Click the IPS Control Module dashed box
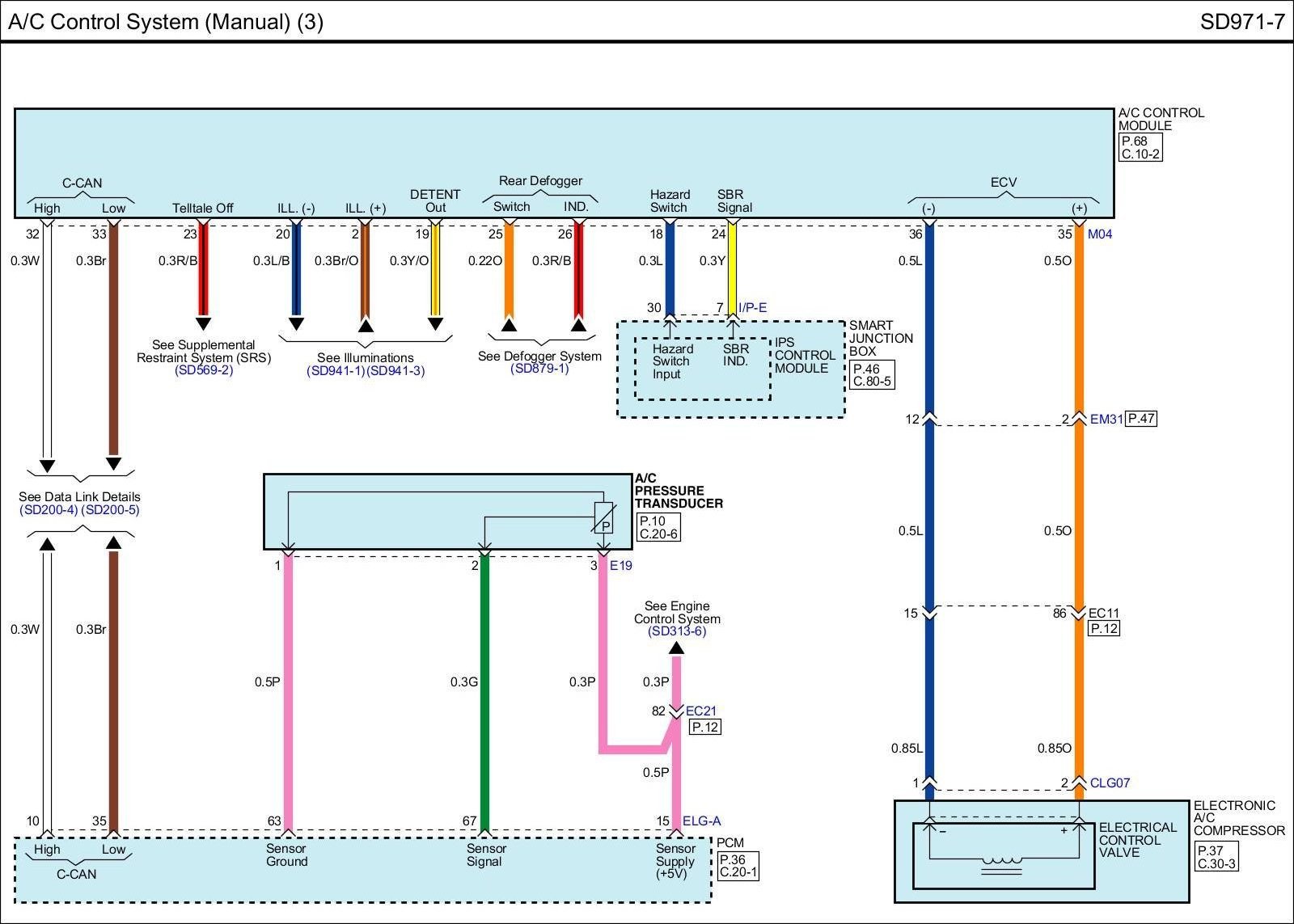Image resolution: width=1294 pixels, height=924 pixels. click(x=702, y=369)
